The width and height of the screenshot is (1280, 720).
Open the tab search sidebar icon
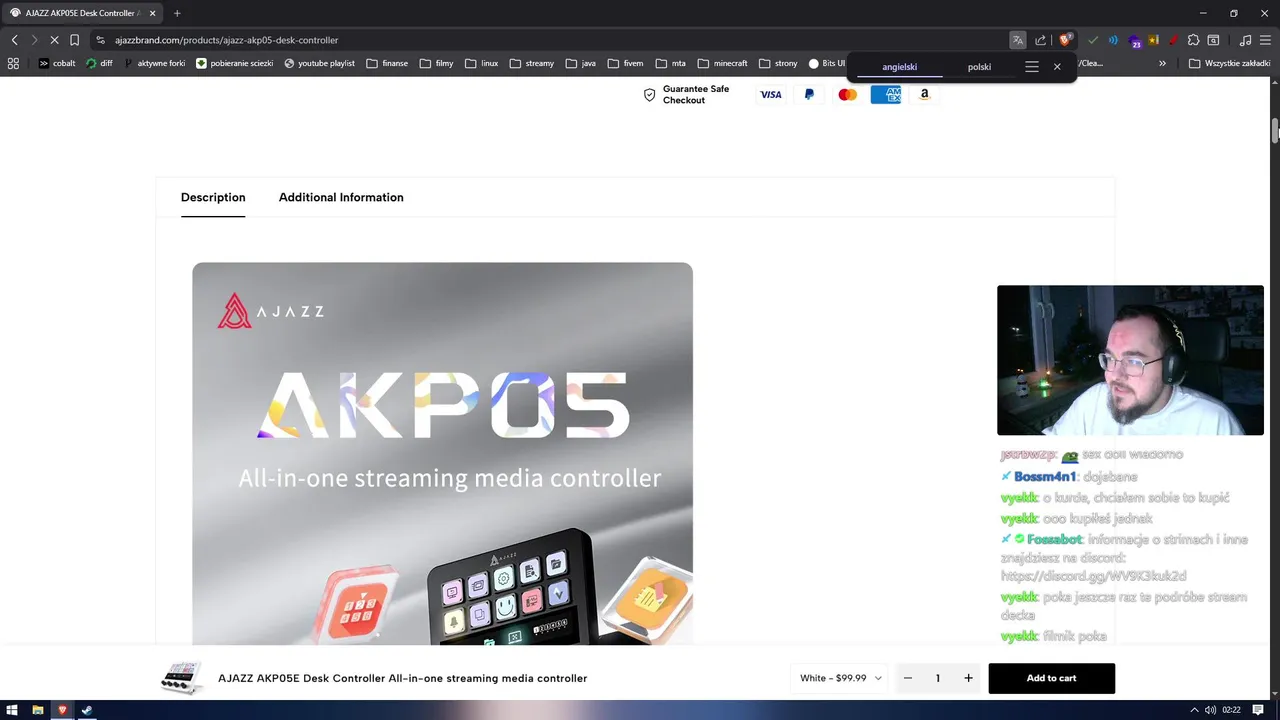click(x=1213, y=40)
